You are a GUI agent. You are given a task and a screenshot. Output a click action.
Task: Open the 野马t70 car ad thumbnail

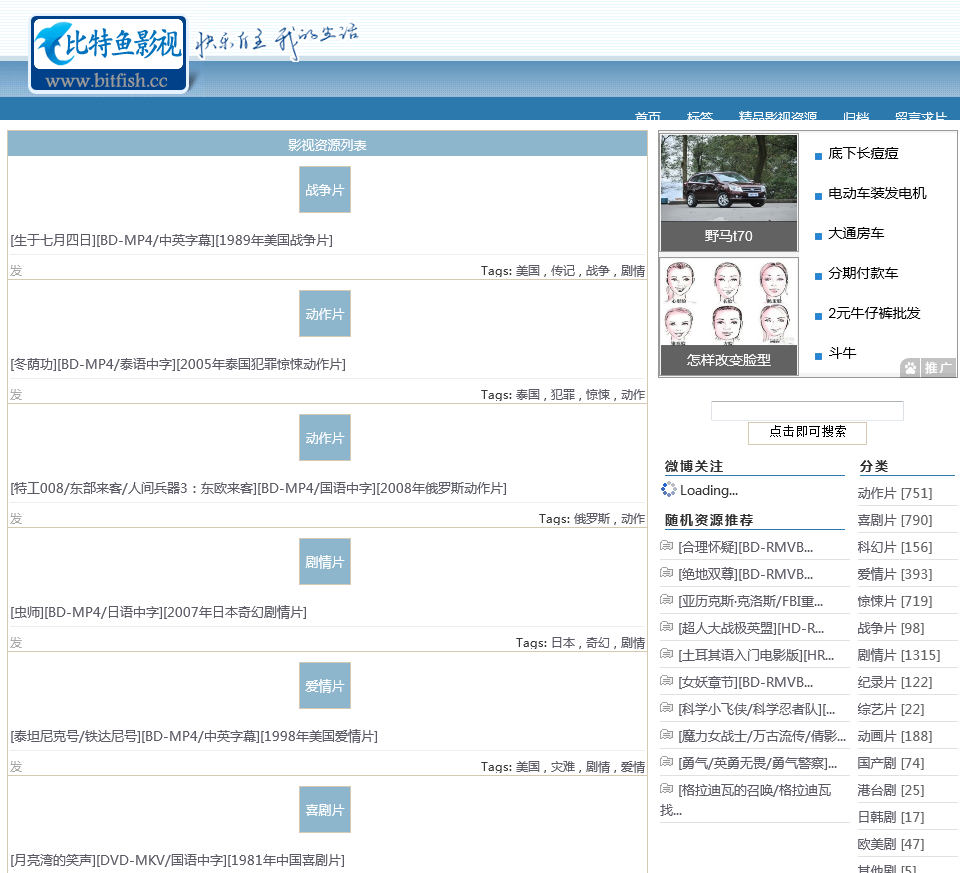729,193
